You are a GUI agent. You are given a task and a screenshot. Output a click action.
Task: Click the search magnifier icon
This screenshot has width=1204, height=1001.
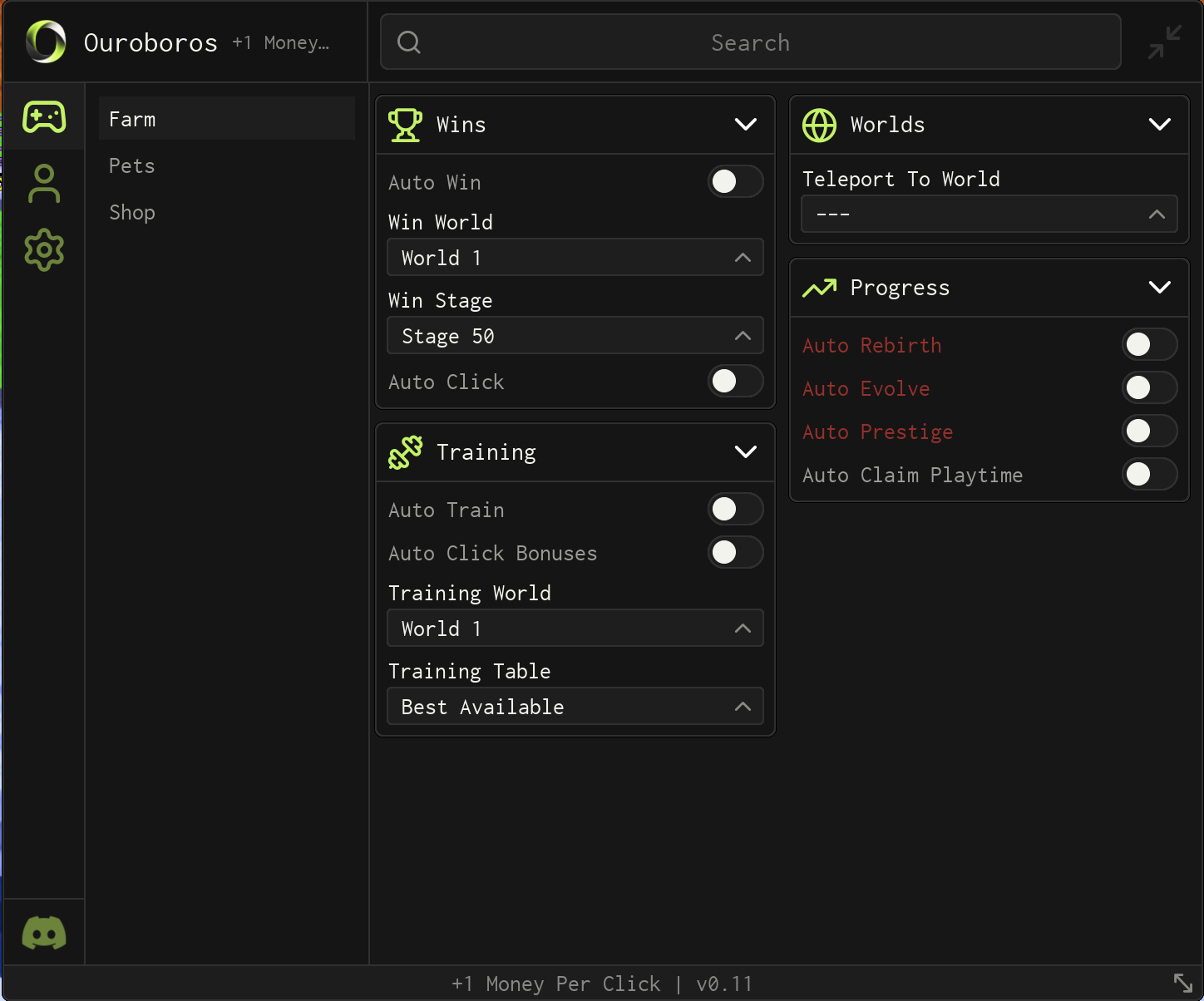[409, 42]
